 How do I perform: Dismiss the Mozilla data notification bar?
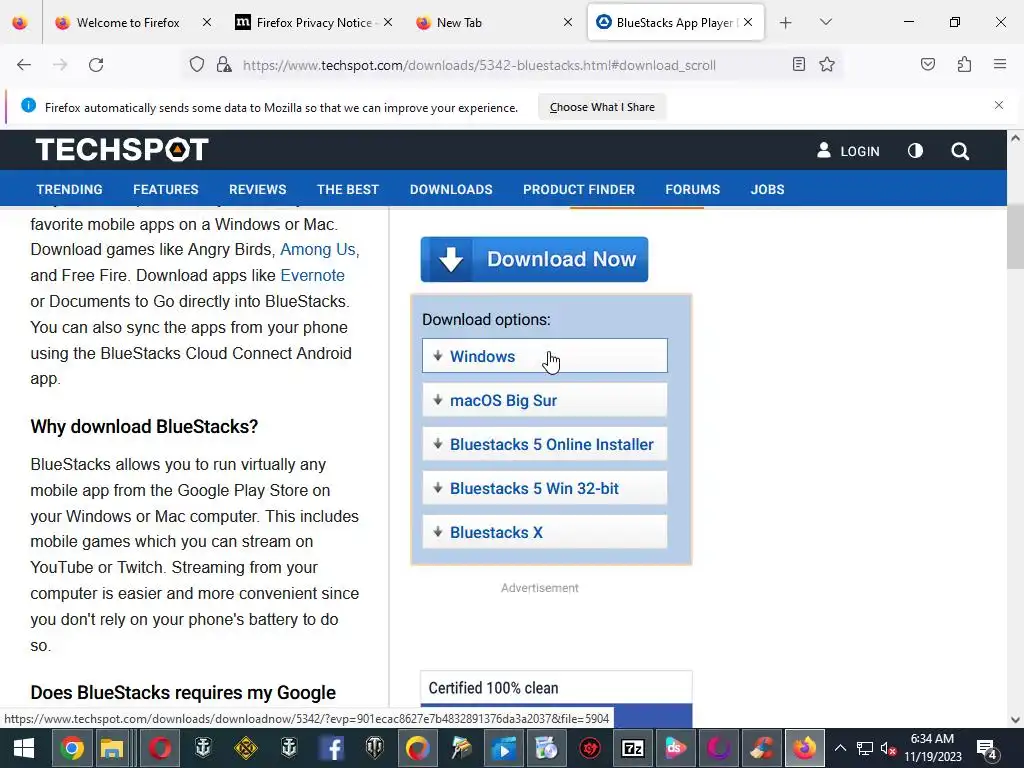click(999, 105)
